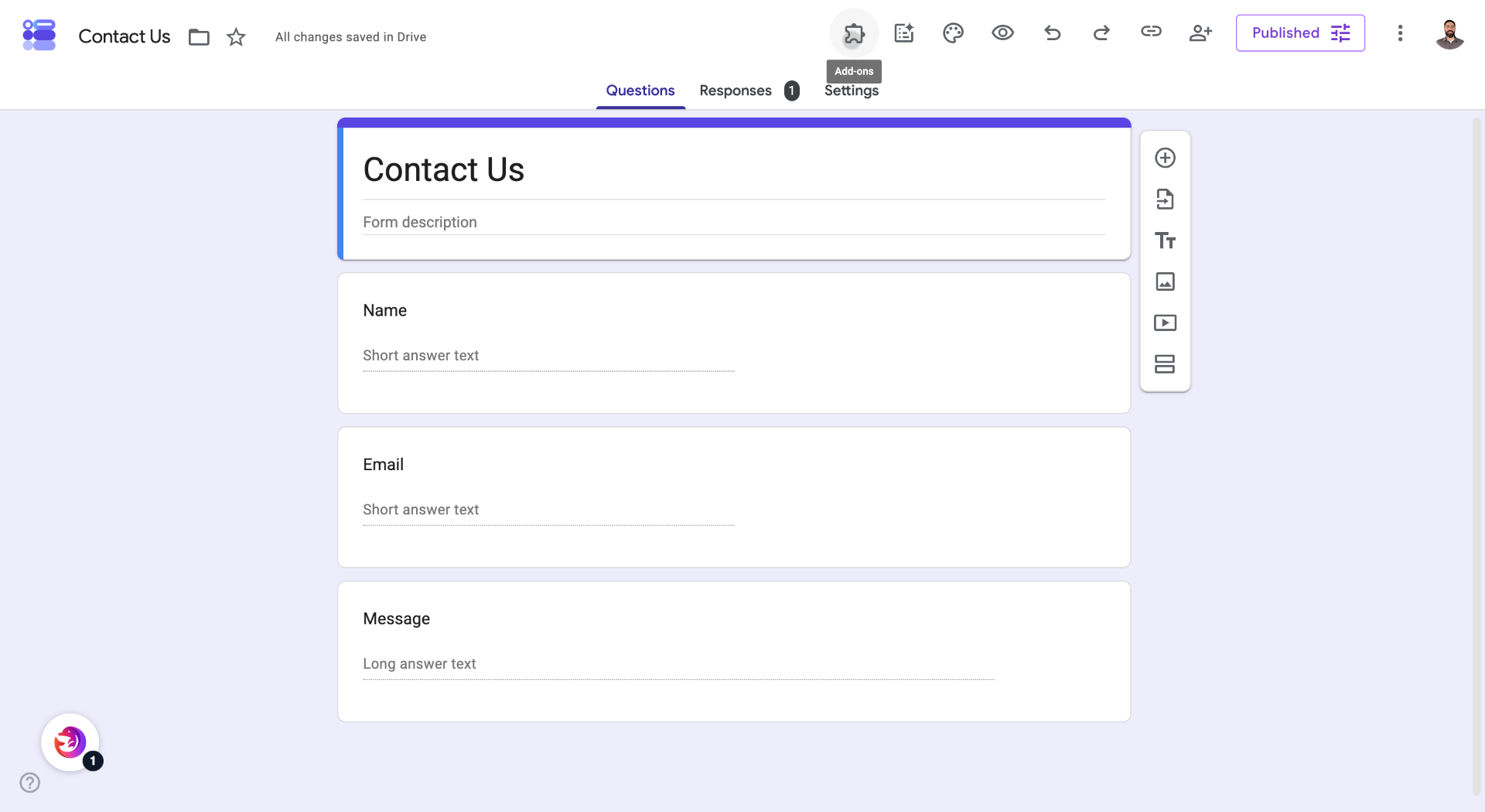Select the Message question card
Viewport: 1485px width, 812px height.
coord(734,652)
